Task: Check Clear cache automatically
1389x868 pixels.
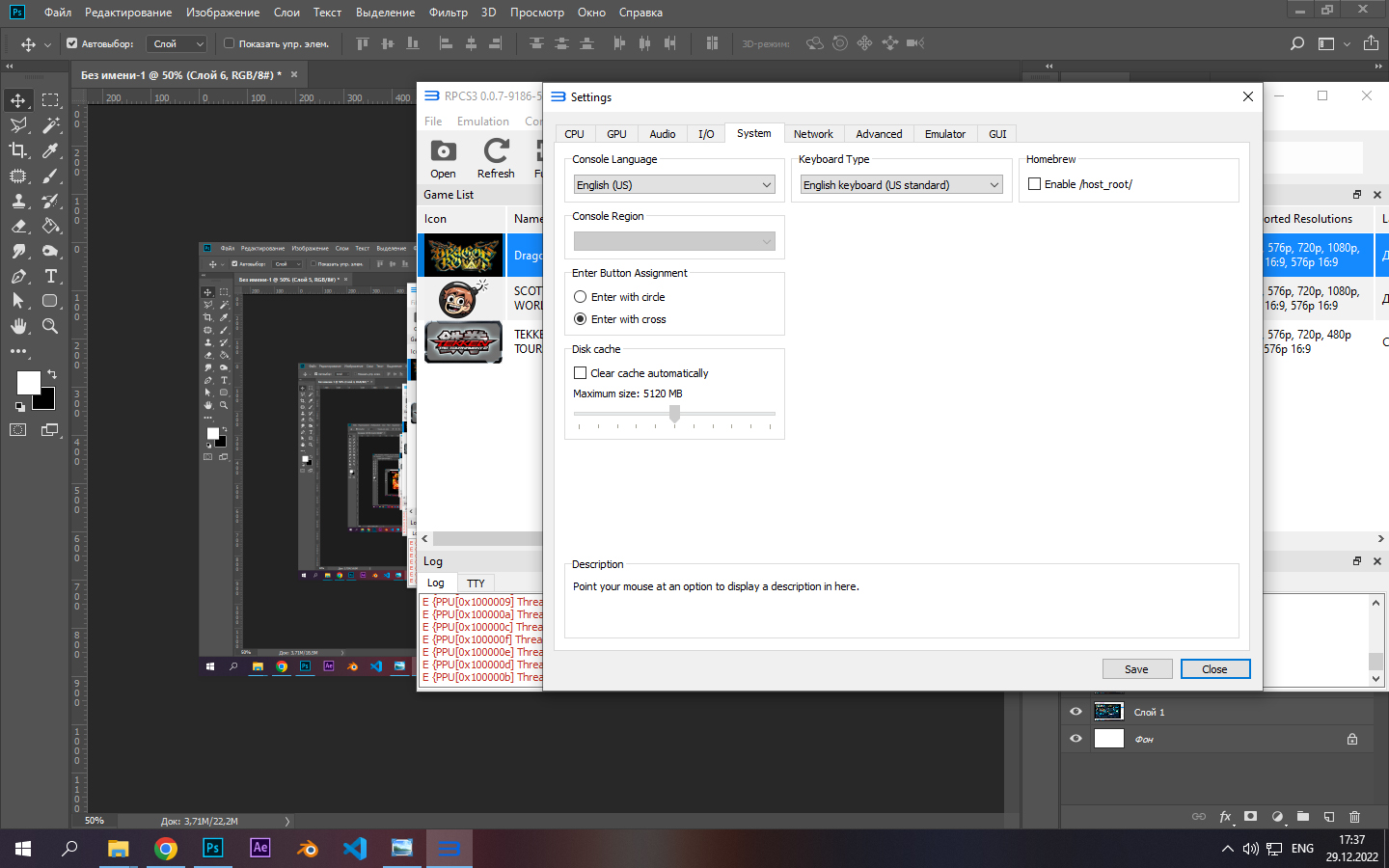Action: [x=581, y=373]
